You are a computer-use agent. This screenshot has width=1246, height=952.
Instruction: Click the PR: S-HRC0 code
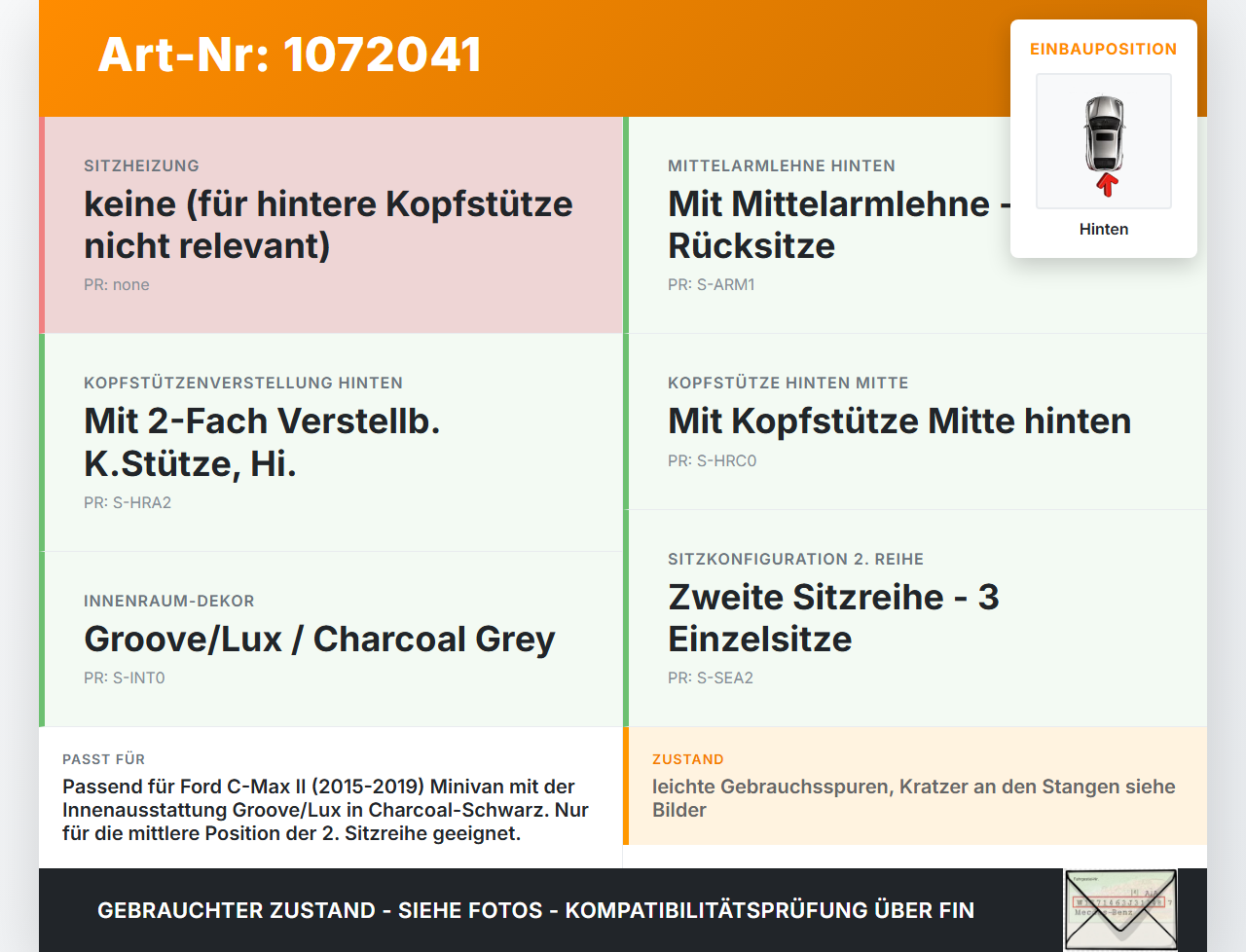pos(713,461)
